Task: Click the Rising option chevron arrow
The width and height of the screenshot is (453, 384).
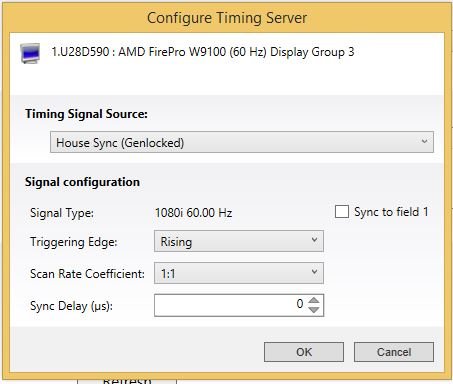Action: (314, 240)
